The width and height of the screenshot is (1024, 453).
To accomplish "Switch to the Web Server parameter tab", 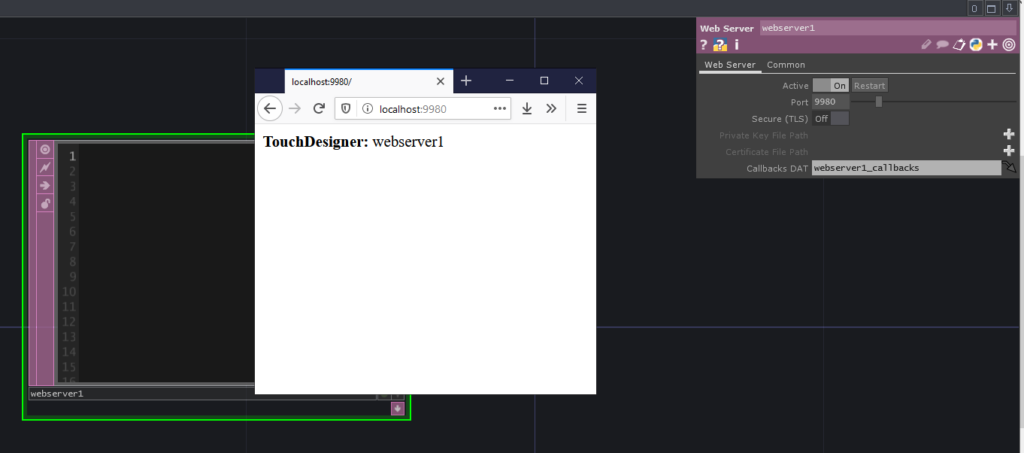I will point(729,65).
